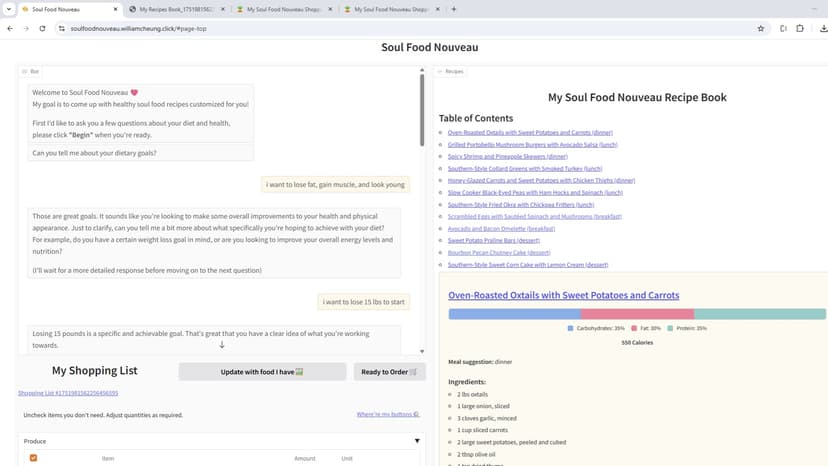Click the scroll-to-bottom arrow in chat
The width and height of the screenshot is (828, 466).
pyautogui.click(x=222, y=344)
